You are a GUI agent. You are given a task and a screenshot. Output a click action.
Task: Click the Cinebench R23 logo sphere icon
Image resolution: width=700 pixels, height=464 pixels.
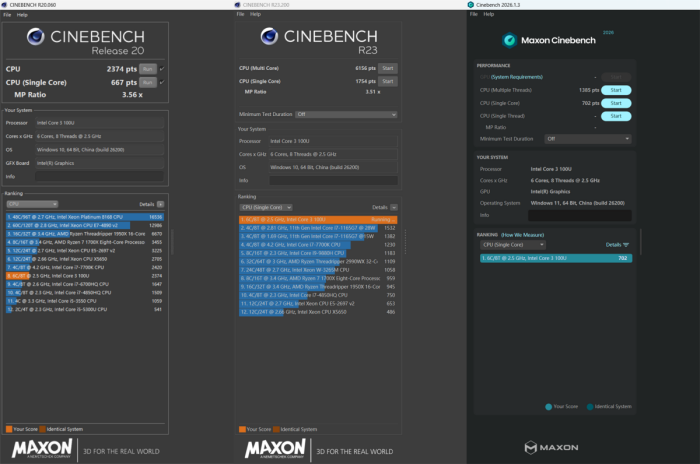(x=269, y=36)
